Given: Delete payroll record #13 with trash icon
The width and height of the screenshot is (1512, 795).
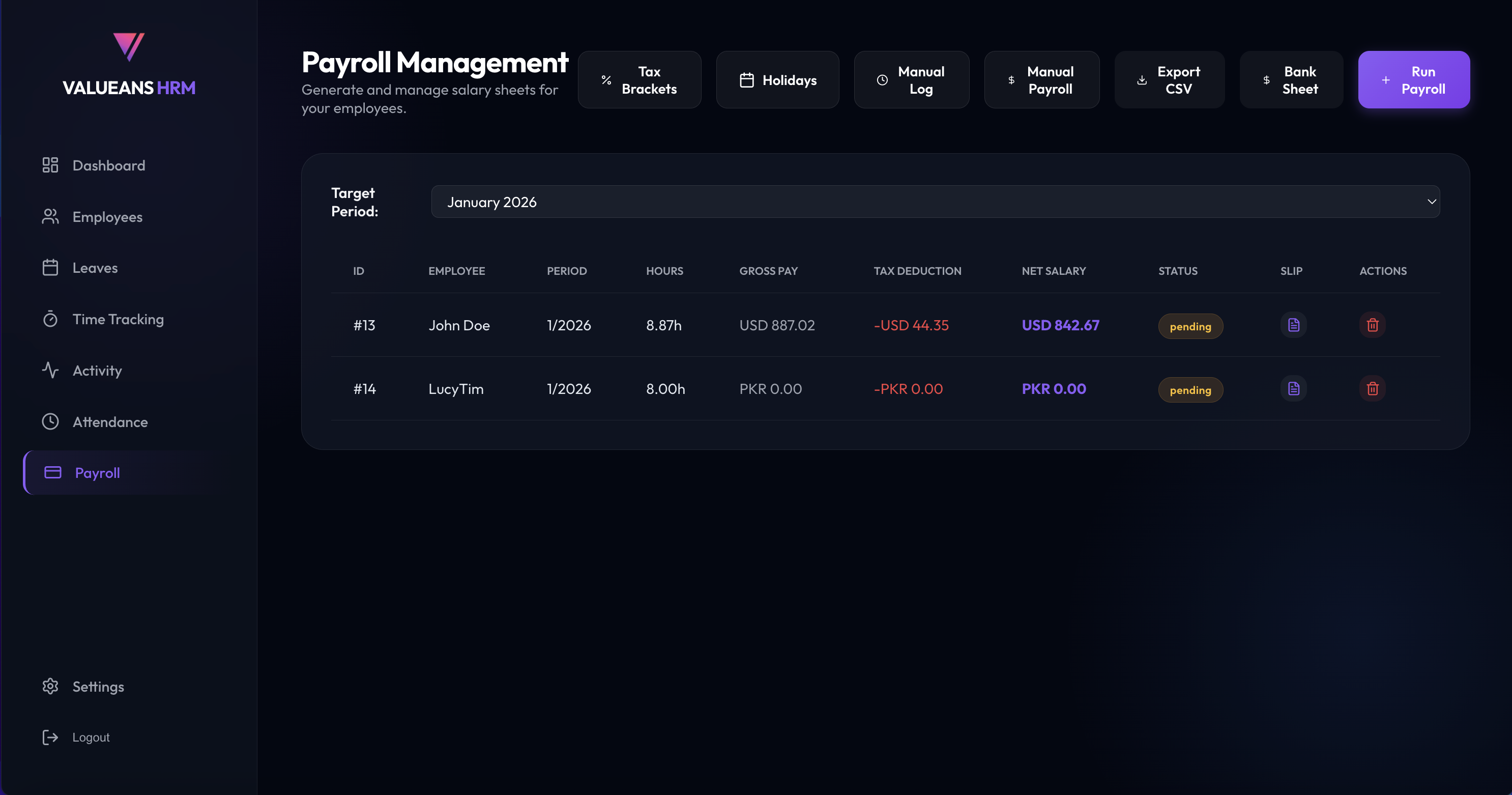Looking at the screenshot, I should pos(1372,325).
